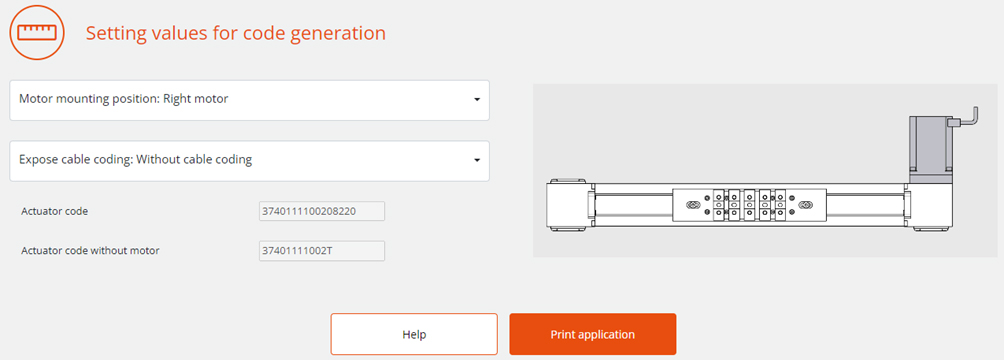1004x360 pixels.
Task: Click the 'Setting values for code generation' heading
Action: 236,33
